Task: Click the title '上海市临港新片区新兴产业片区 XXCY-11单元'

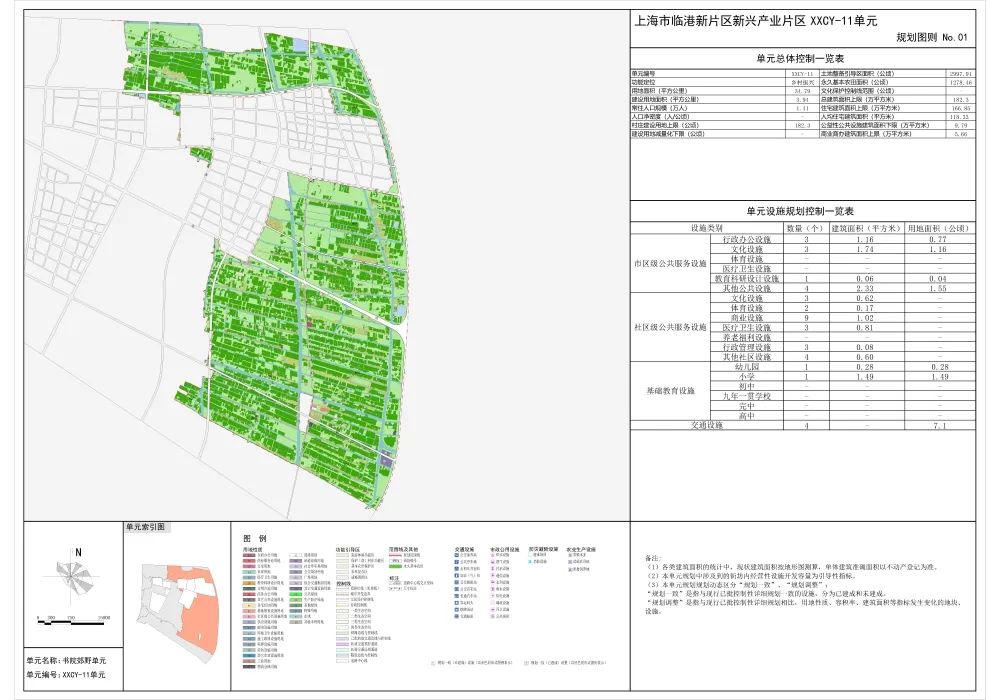Action: point(755,21)
